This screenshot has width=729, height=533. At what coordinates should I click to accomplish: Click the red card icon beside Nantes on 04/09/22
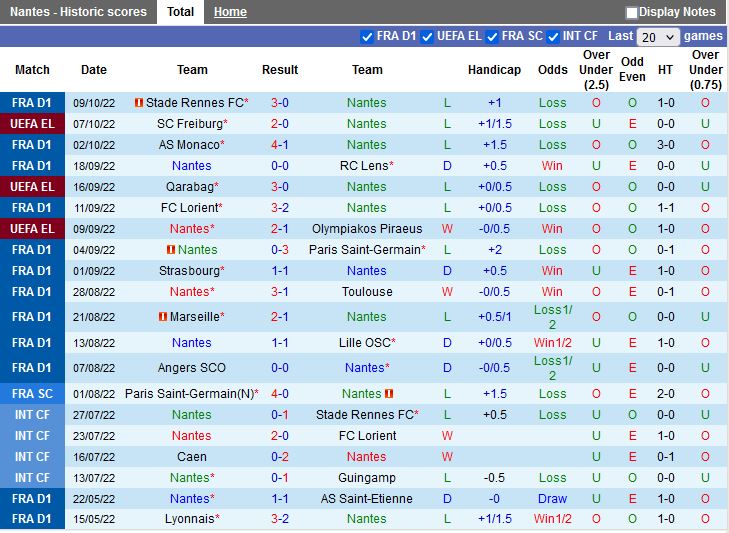(x=171, y=250)
